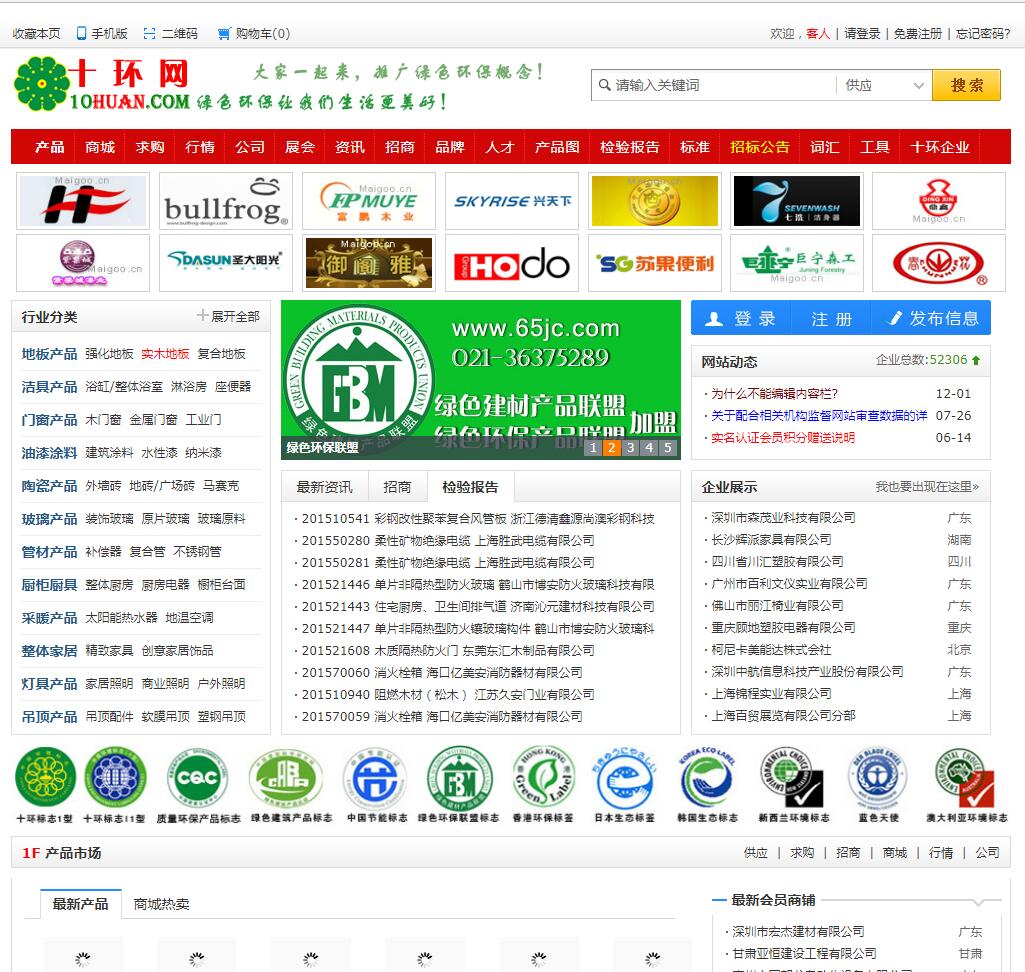Open 招标公告 in the navigation bar
1025x972 pixels.
coord(760,147)
